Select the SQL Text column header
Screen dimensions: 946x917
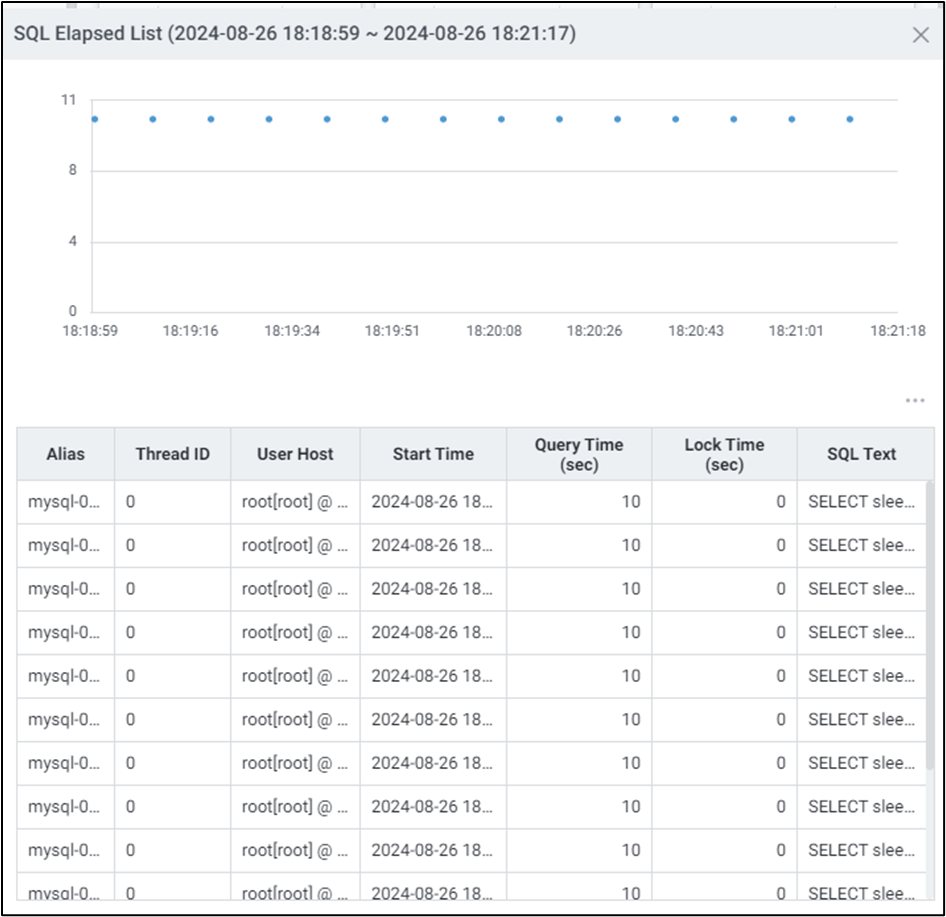click(861, 454)
